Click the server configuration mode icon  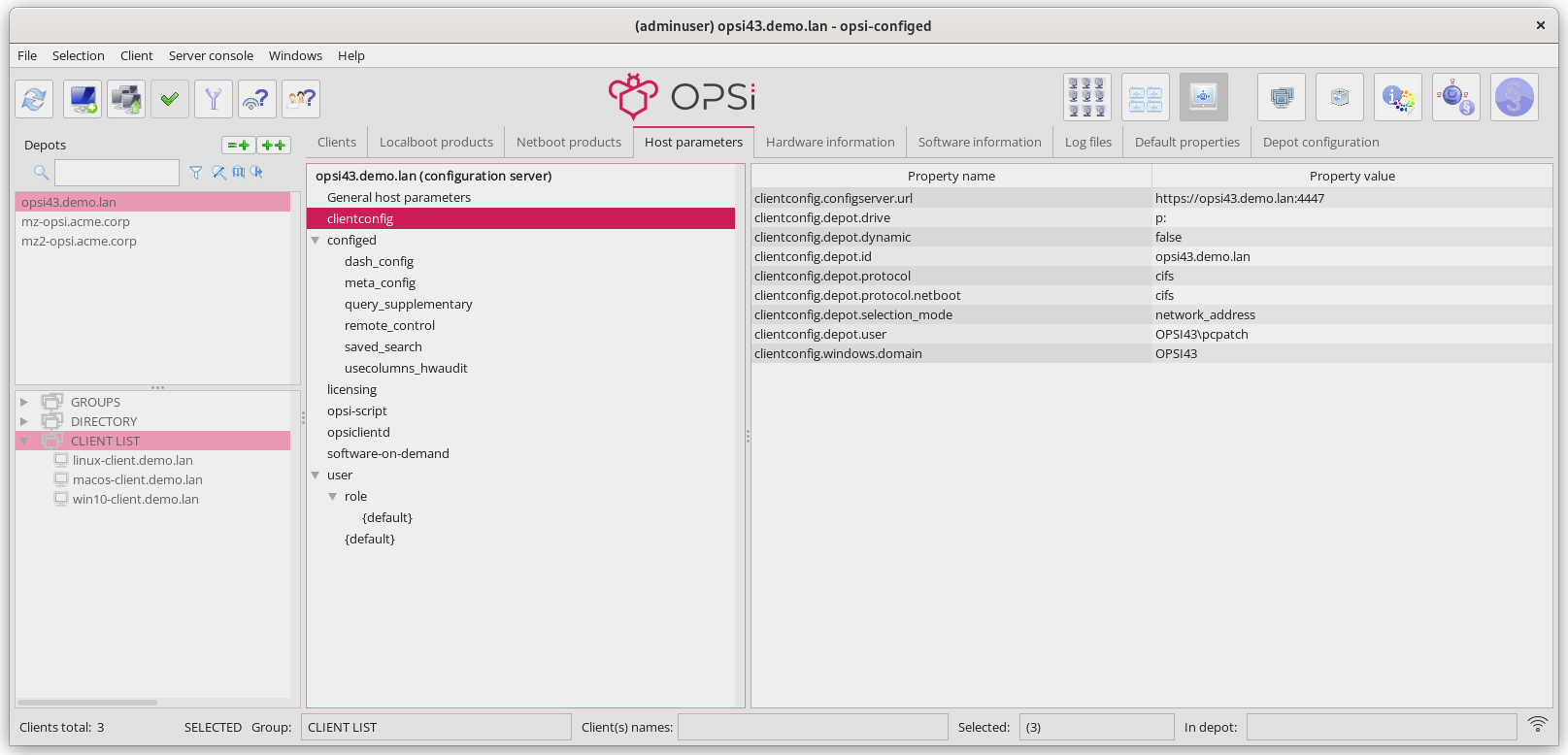1204,97
